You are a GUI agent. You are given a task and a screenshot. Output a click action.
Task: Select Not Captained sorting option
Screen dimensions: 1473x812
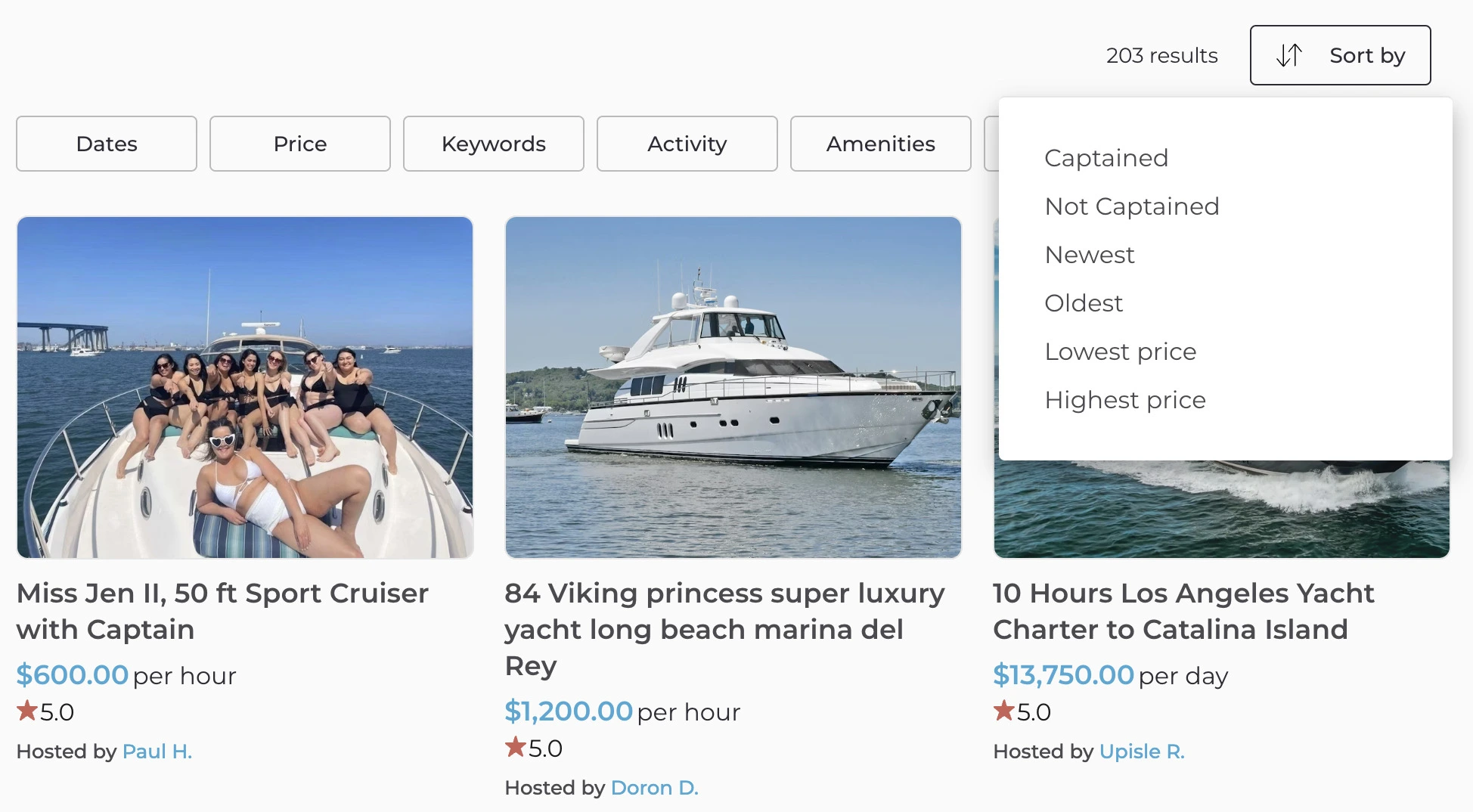point(1131,206)
